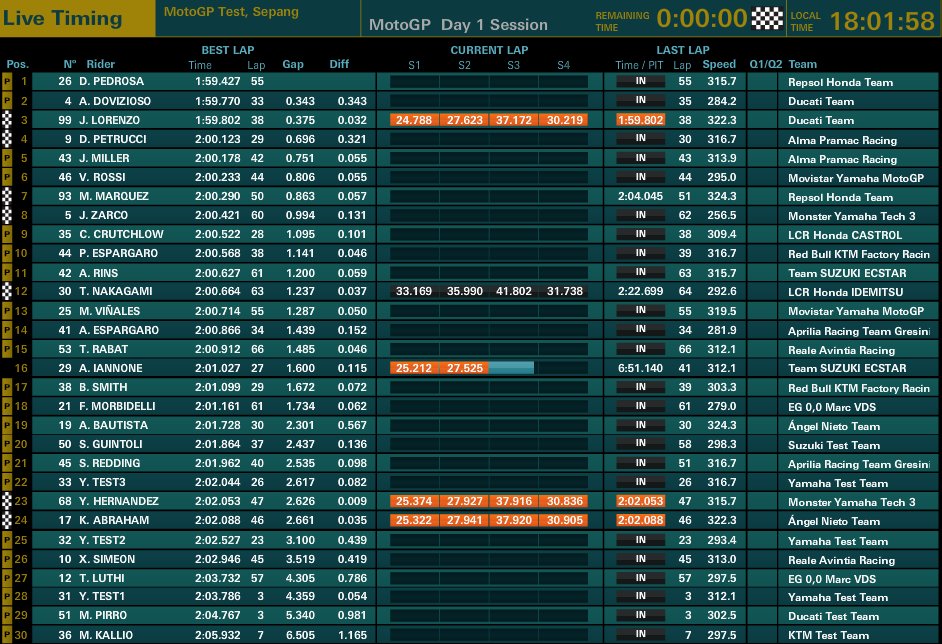
Task: Click the Speed column header
Action: (x=719, y=64)
